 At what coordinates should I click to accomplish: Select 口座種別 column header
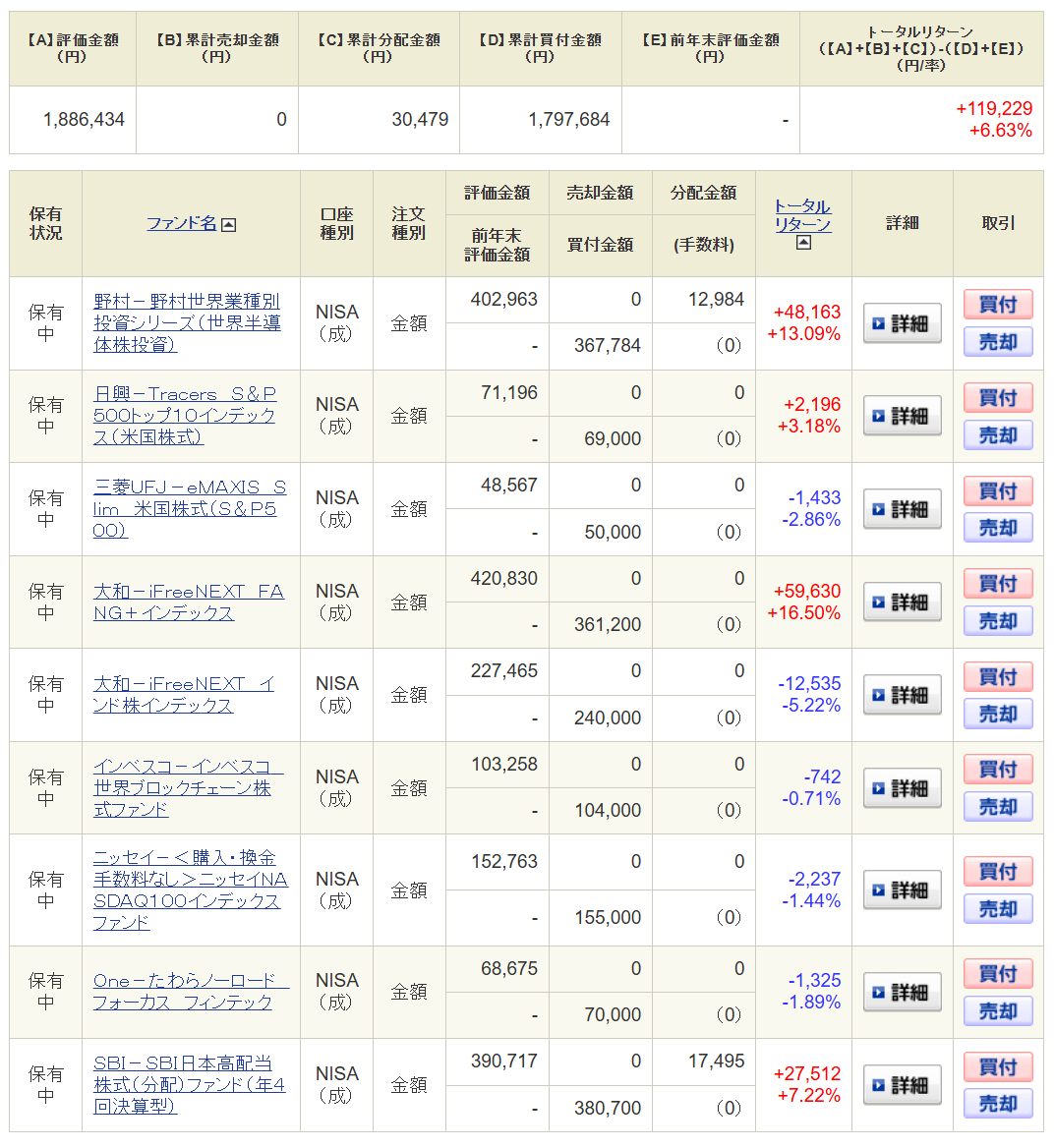pyautogui.click(x=337, y=223)
